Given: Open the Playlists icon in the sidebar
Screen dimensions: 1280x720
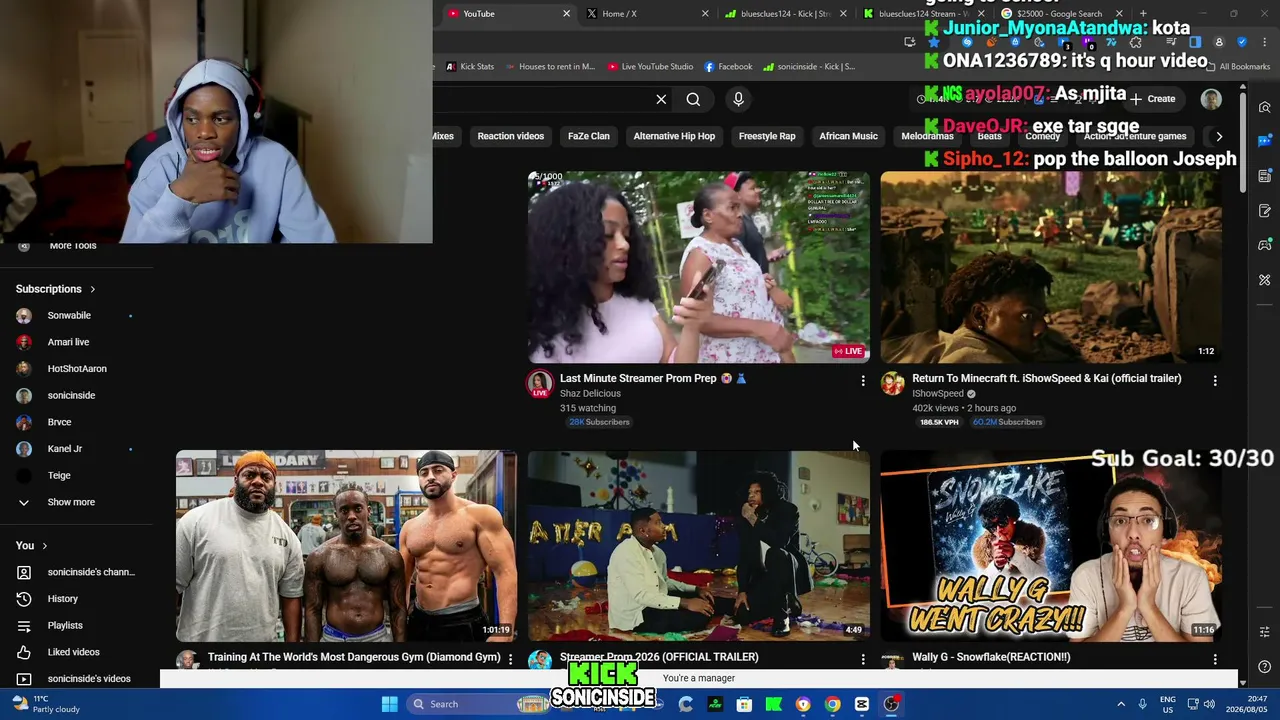Looking at the screenshot, I should point(24,626).
